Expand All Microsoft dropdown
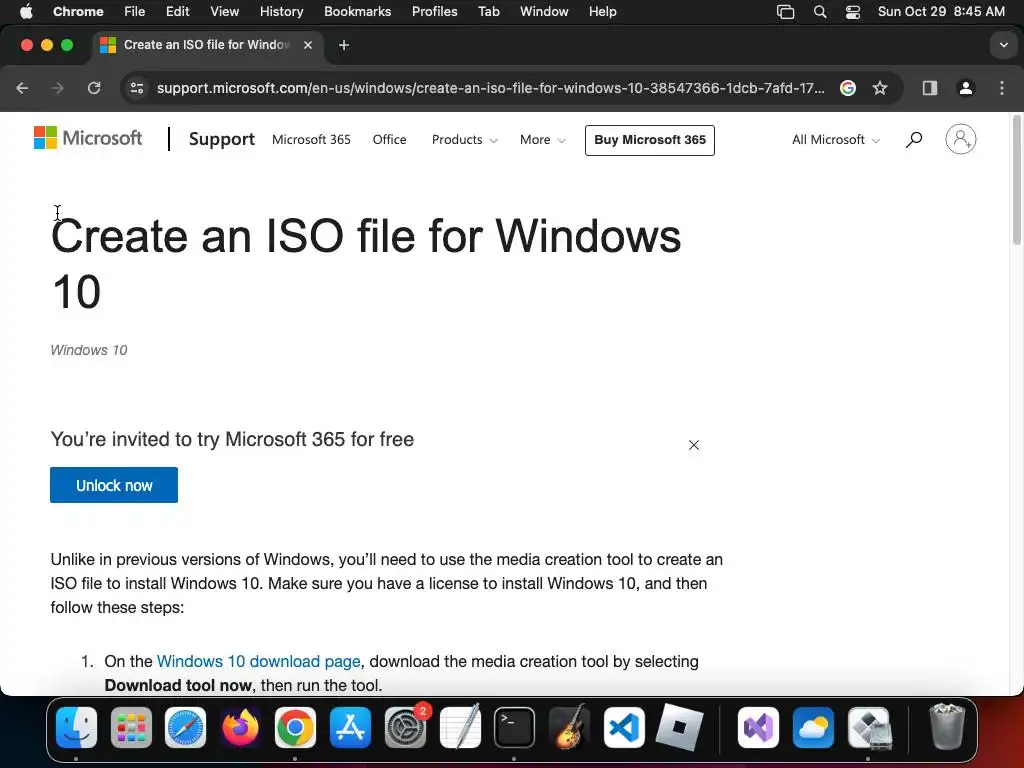This screenshot has width=1024, height=768. point(836,140)
